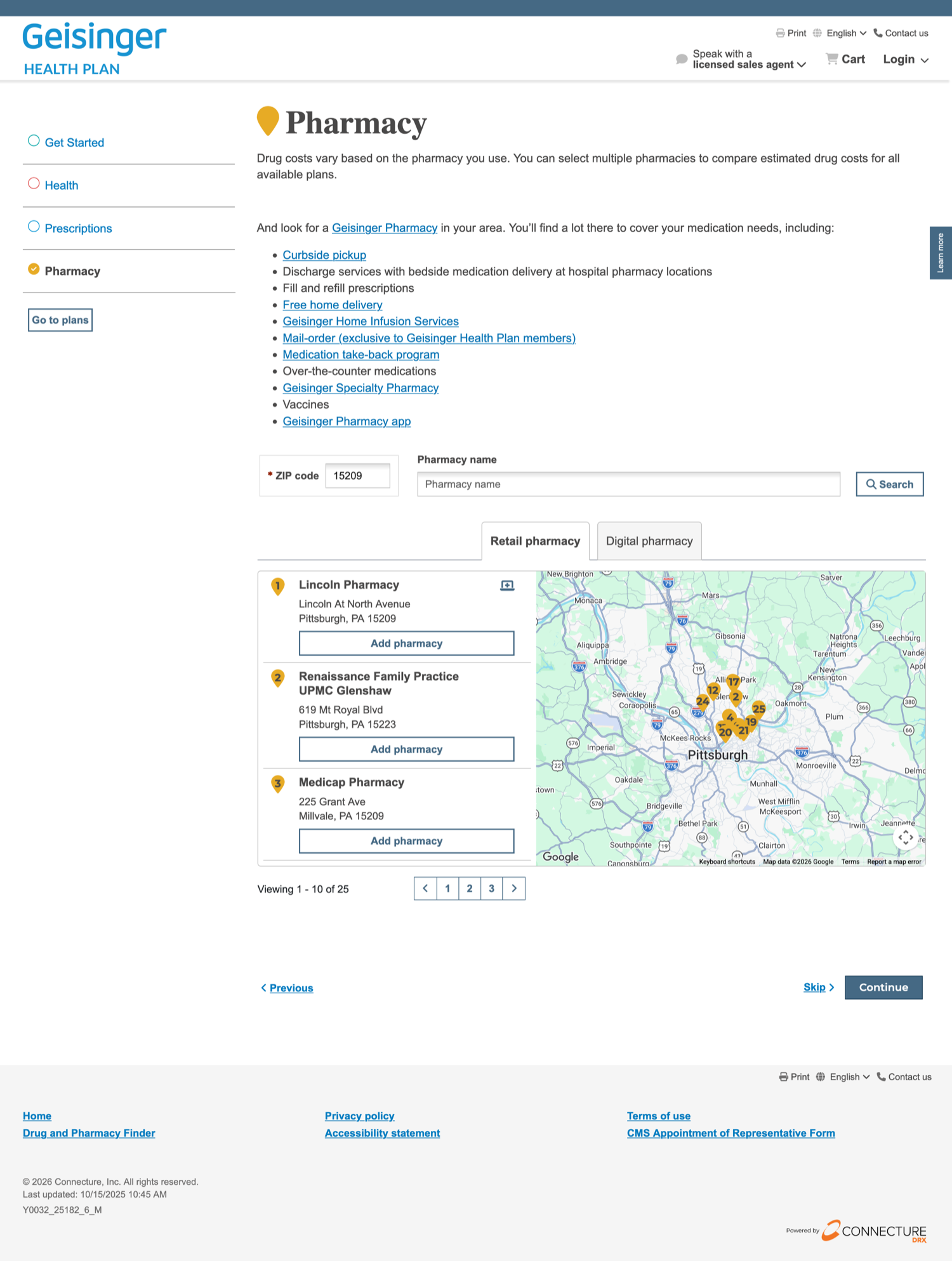
Task: Click the map camera controls icon
Action: point(906,838)
